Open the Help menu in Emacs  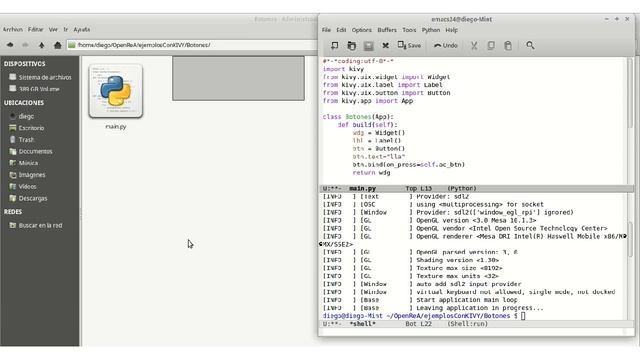coord(451,30)
